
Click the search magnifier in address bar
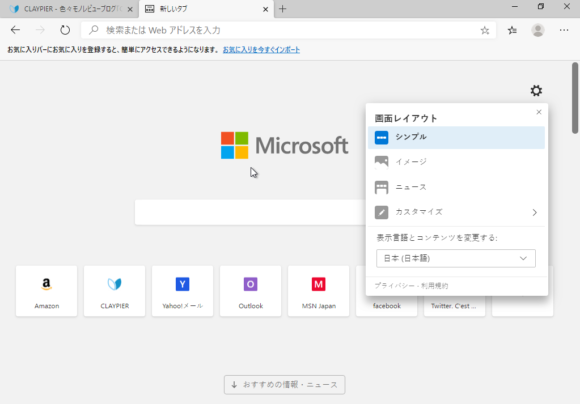[94, 30]
